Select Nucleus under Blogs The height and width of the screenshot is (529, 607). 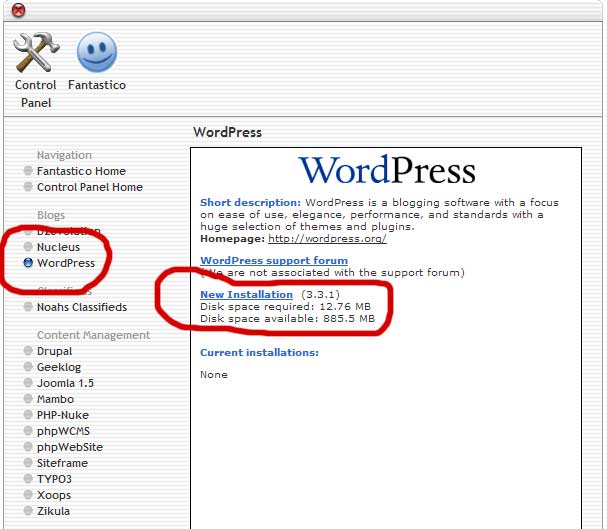(x=58, y=247)
